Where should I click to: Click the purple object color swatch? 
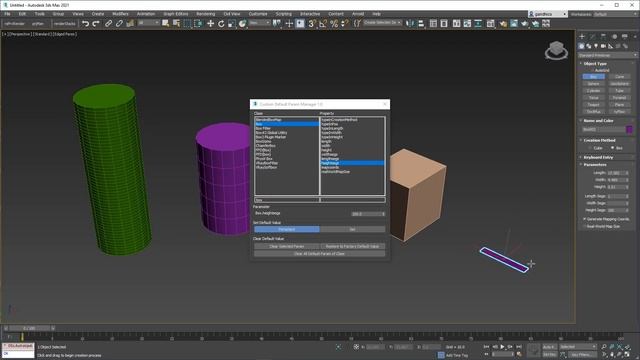click(629, 129)
